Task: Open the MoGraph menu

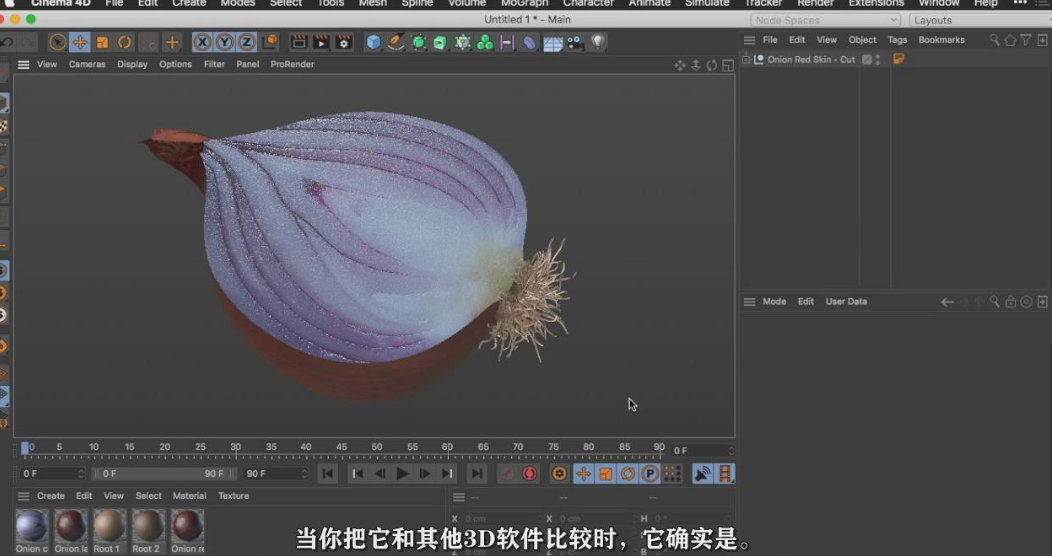Action: pos(524,3)
